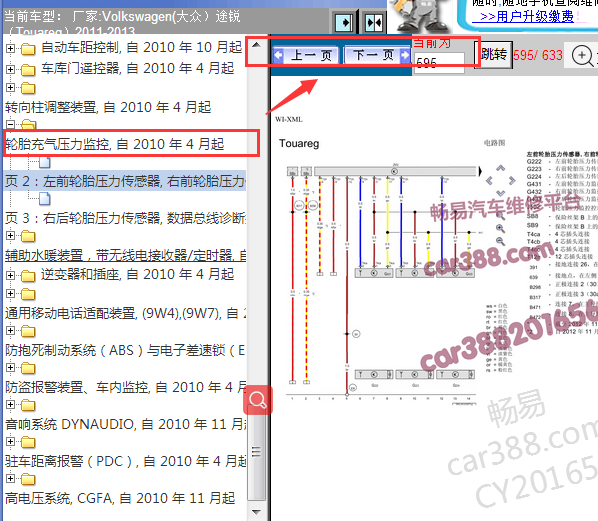Pan the diagram left with the left chevron
Viewport: 598px width, 521px height.
coord(489,180)
